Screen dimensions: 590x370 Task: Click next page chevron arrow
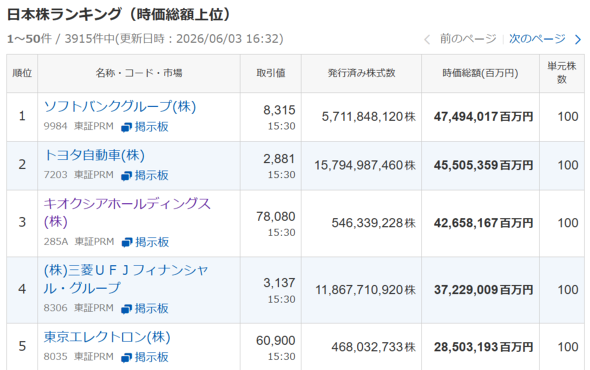click(x=578, y=39)
